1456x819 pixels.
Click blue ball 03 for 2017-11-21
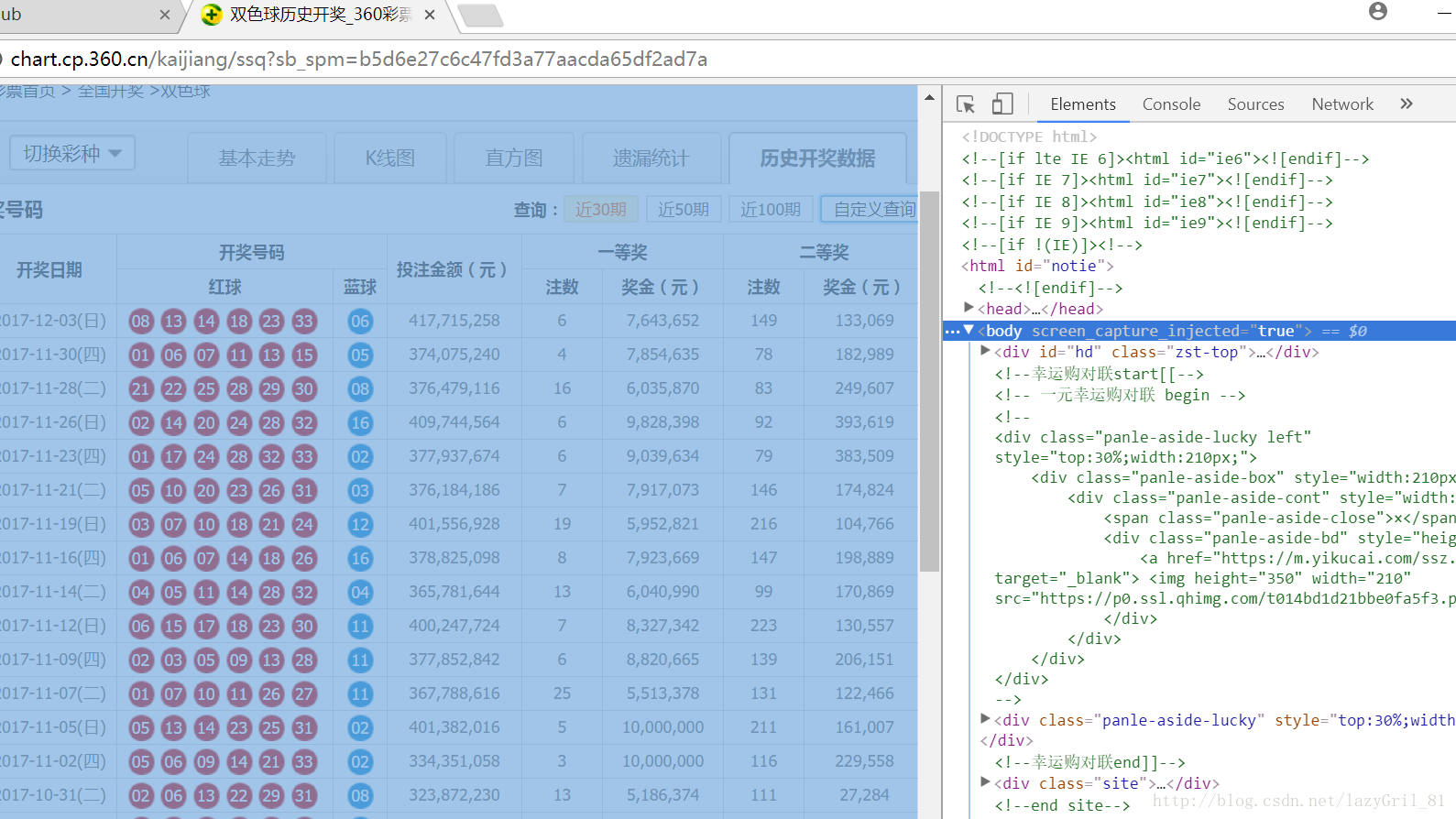pyautogui.click(x=360, y=491)
